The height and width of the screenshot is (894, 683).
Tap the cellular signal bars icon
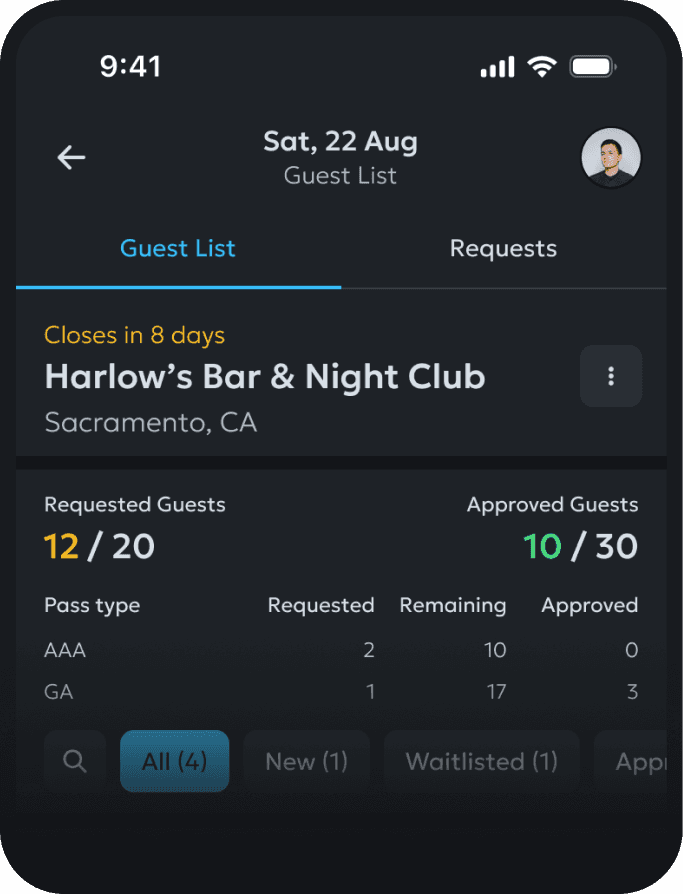point(497,67)
